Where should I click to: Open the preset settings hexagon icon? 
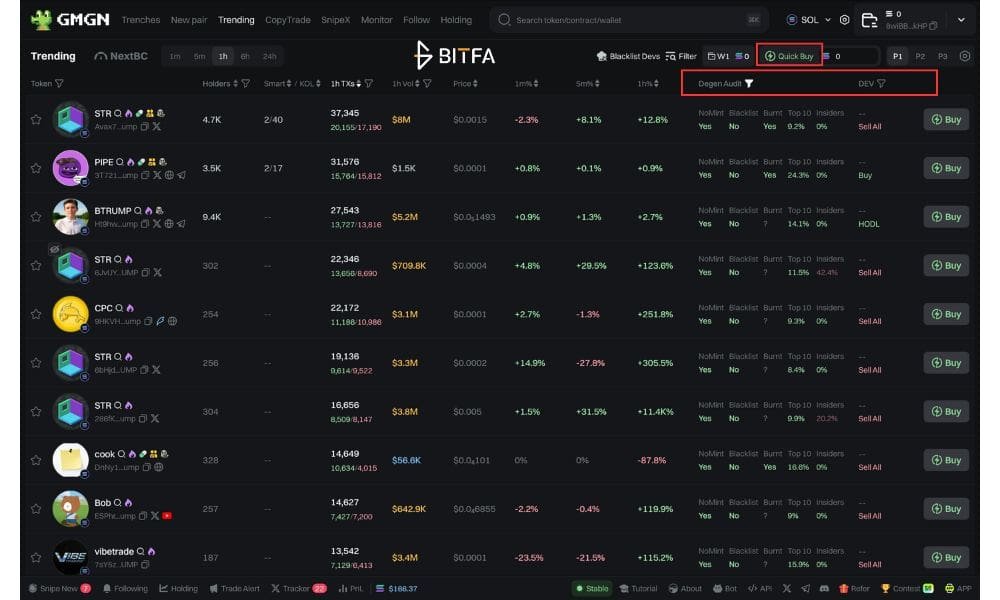[965, 56]
